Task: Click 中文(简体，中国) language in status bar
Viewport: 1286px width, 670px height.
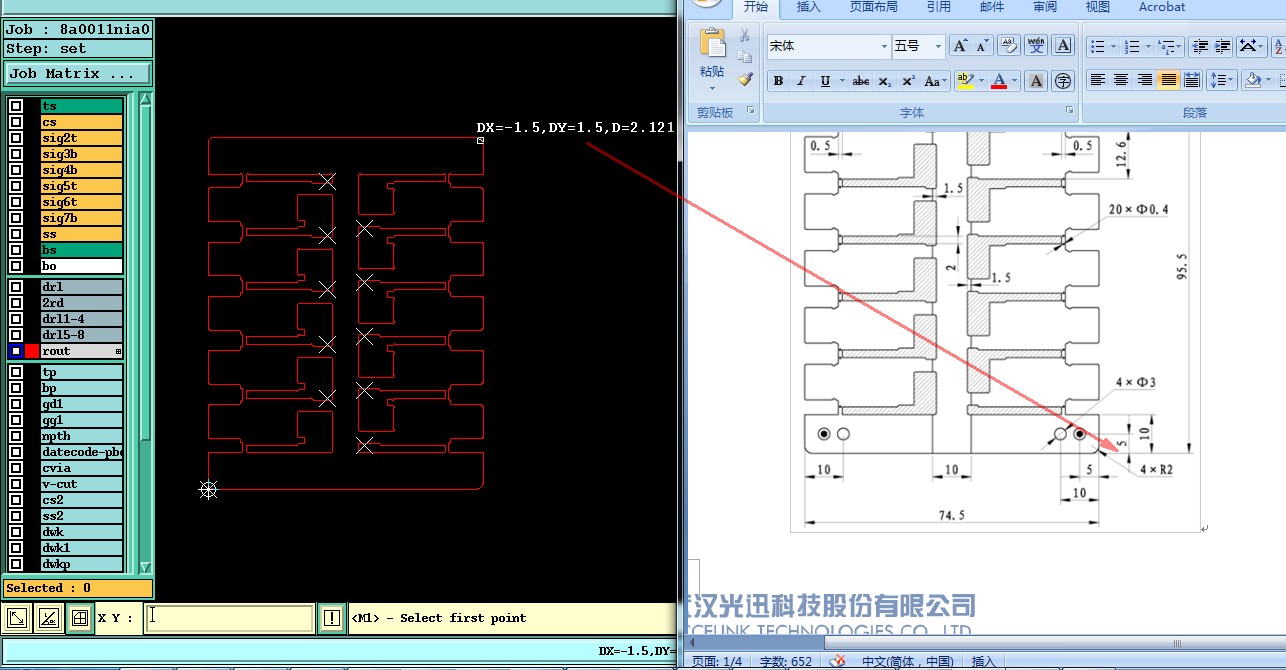Action: click(907, 661)
